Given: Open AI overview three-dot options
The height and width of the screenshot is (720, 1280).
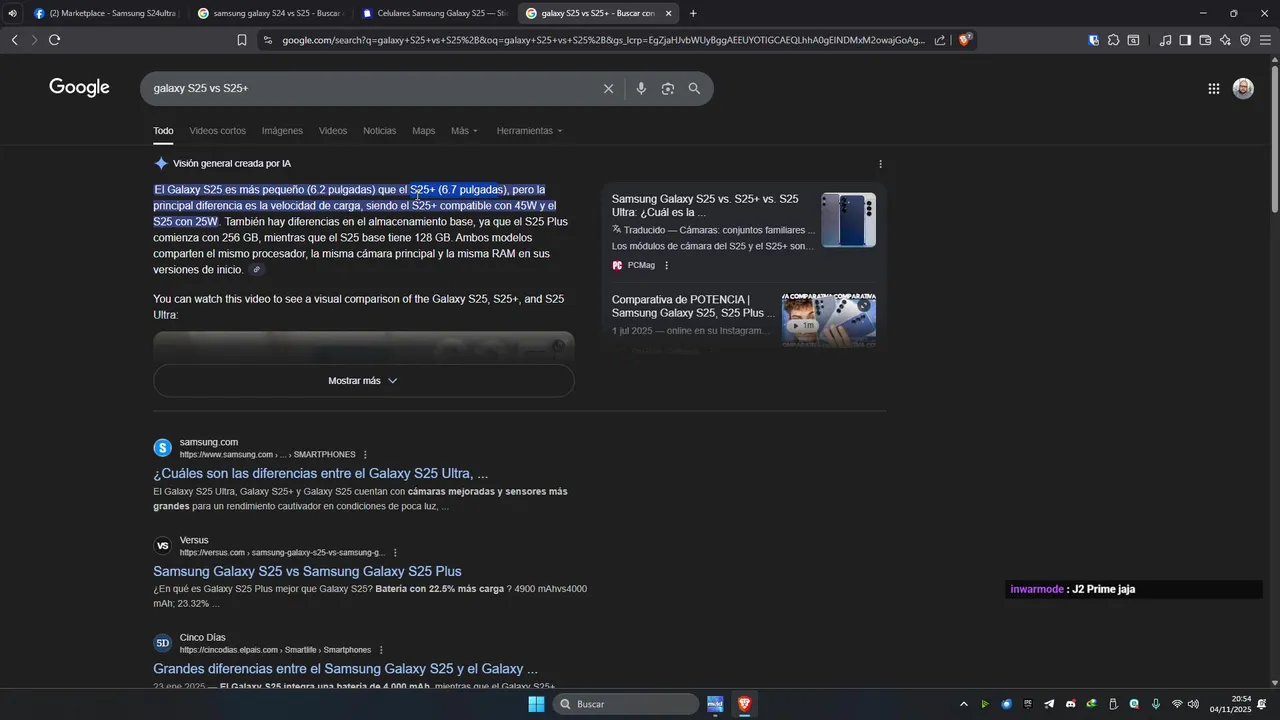Looking at the screenshot, I should click(880, 164).
